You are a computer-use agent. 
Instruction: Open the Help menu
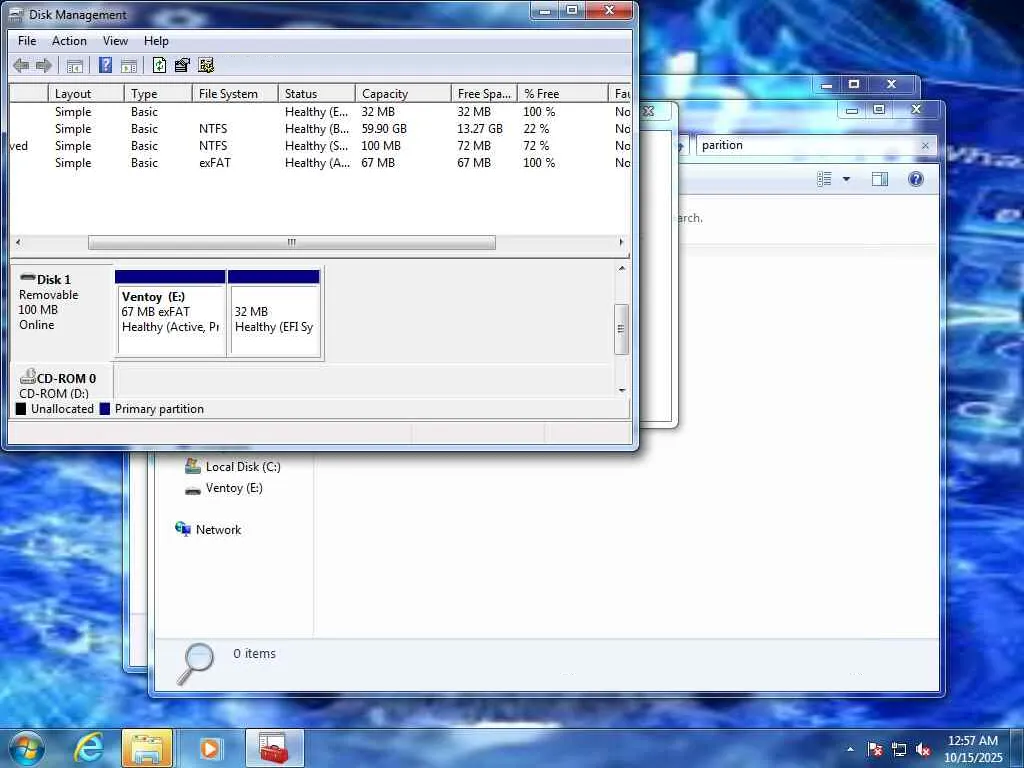156,40
